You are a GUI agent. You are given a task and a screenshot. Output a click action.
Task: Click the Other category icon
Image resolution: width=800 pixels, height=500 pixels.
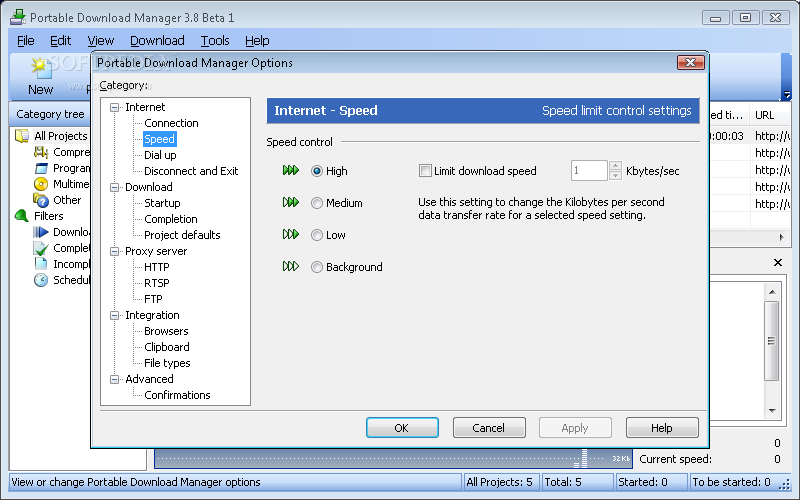41,200
